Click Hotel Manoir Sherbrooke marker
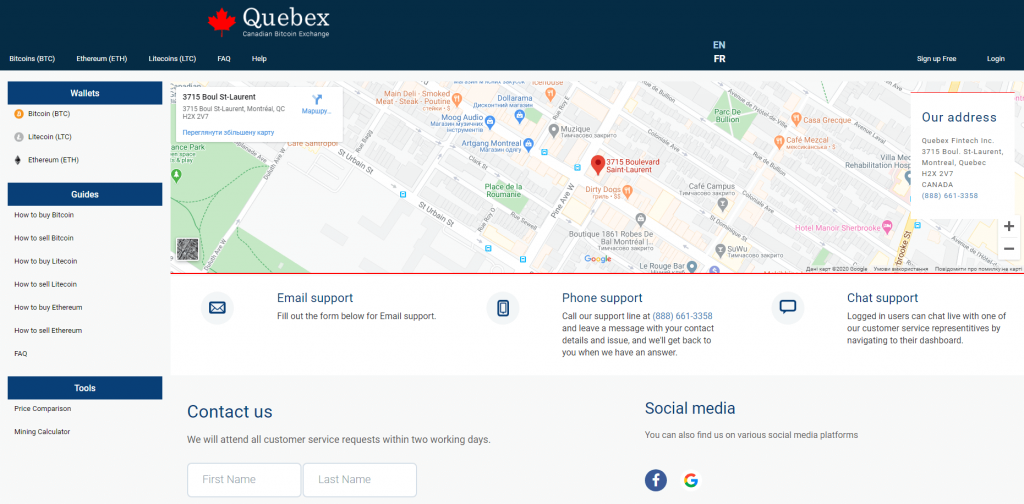This screenshot has height=504, width=1024. point(886,227)
